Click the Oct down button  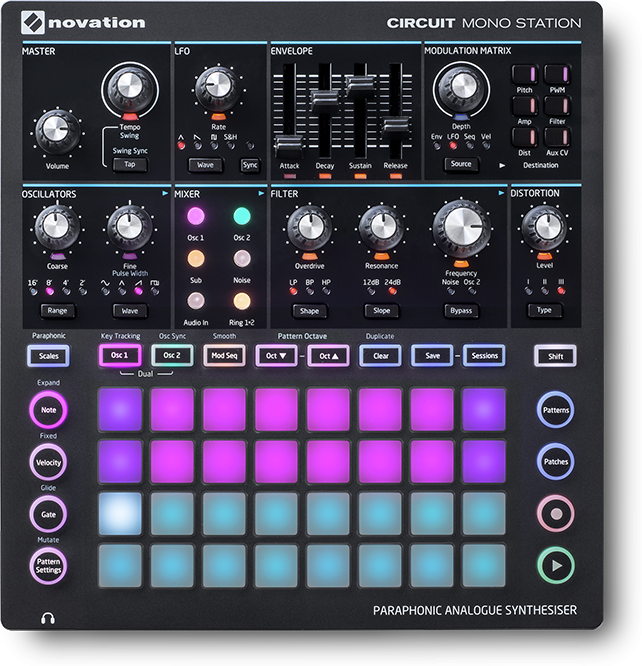276,356
